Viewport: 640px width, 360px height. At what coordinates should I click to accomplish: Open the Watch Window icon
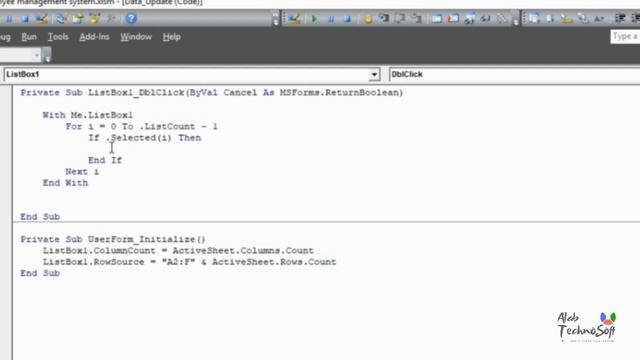point(469,18)
